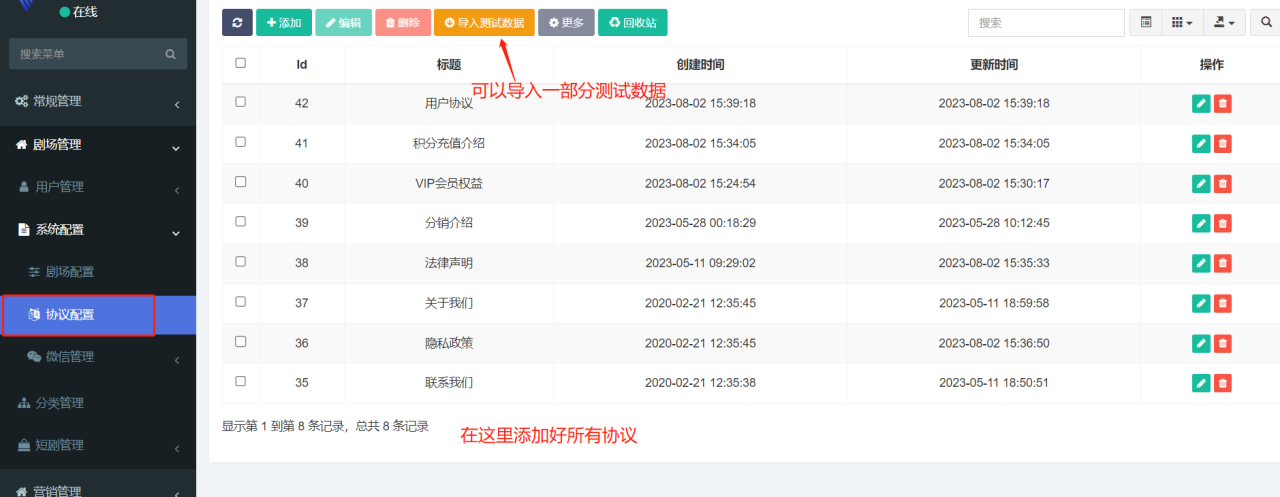Check the checkbox for row Id 41
Image resolution: width=1280 pixels, height=497 pixels.
point(240,142)
